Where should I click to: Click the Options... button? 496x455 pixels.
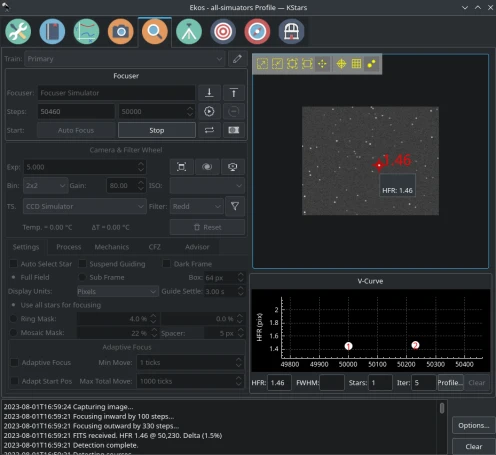click(474, 425)
